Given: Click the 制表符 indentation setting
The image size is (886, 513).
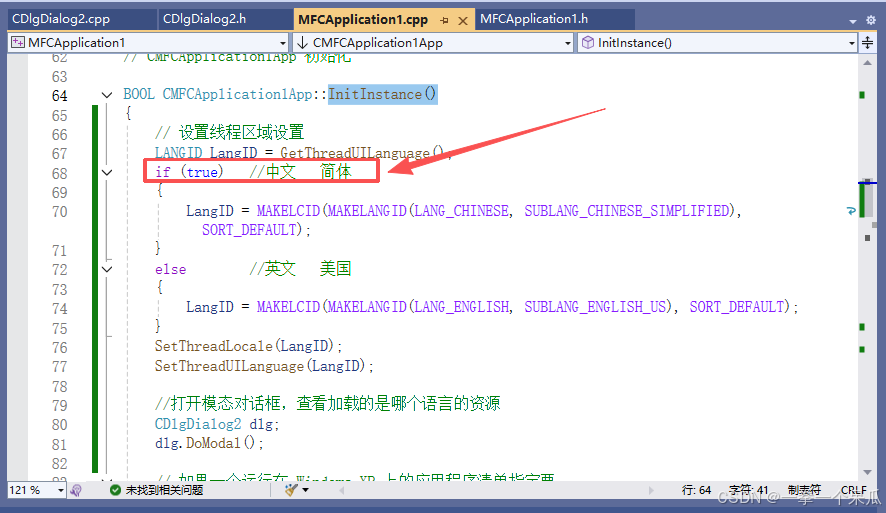Looking at the screenshot, I should pyautogui.click(x=804, y=490).
